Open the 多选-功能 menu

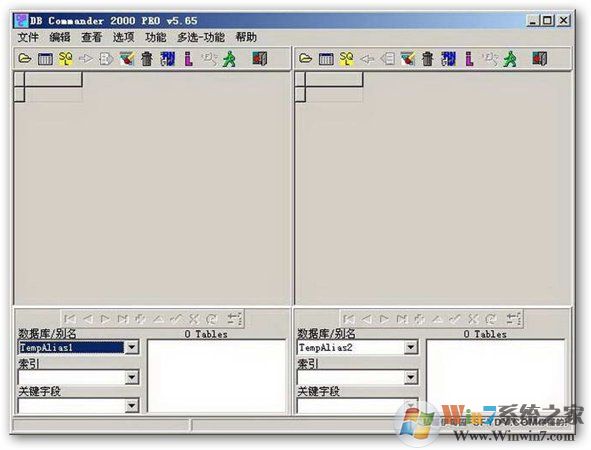pos(201,37)
